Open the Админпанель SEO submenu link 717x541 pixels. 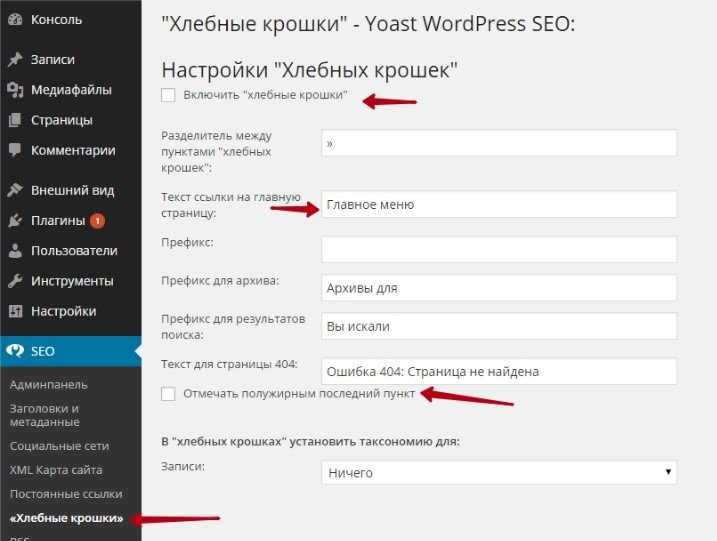pos(48,385)
